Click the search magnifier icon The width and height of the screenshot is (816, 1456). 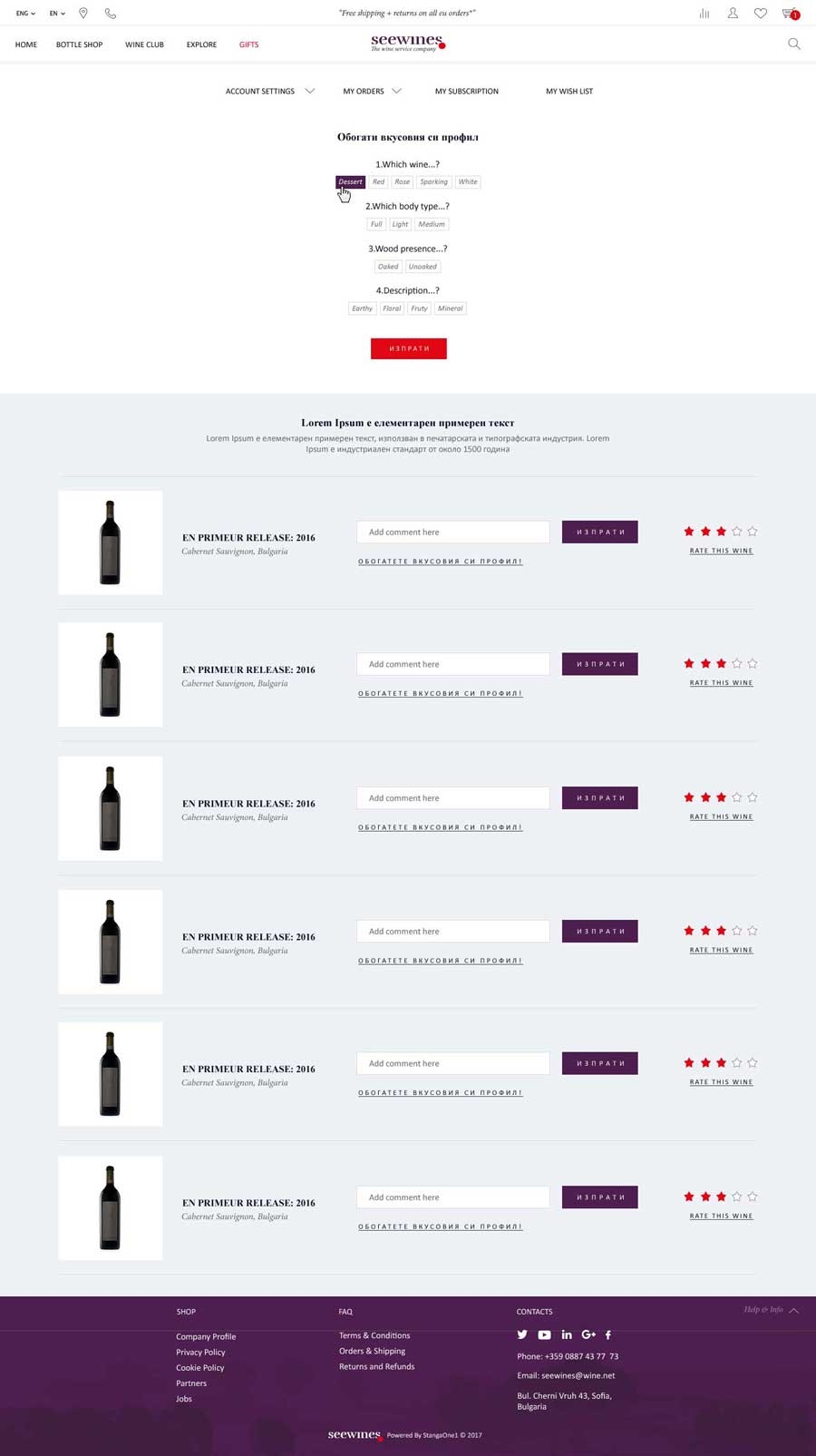(794, 44)
